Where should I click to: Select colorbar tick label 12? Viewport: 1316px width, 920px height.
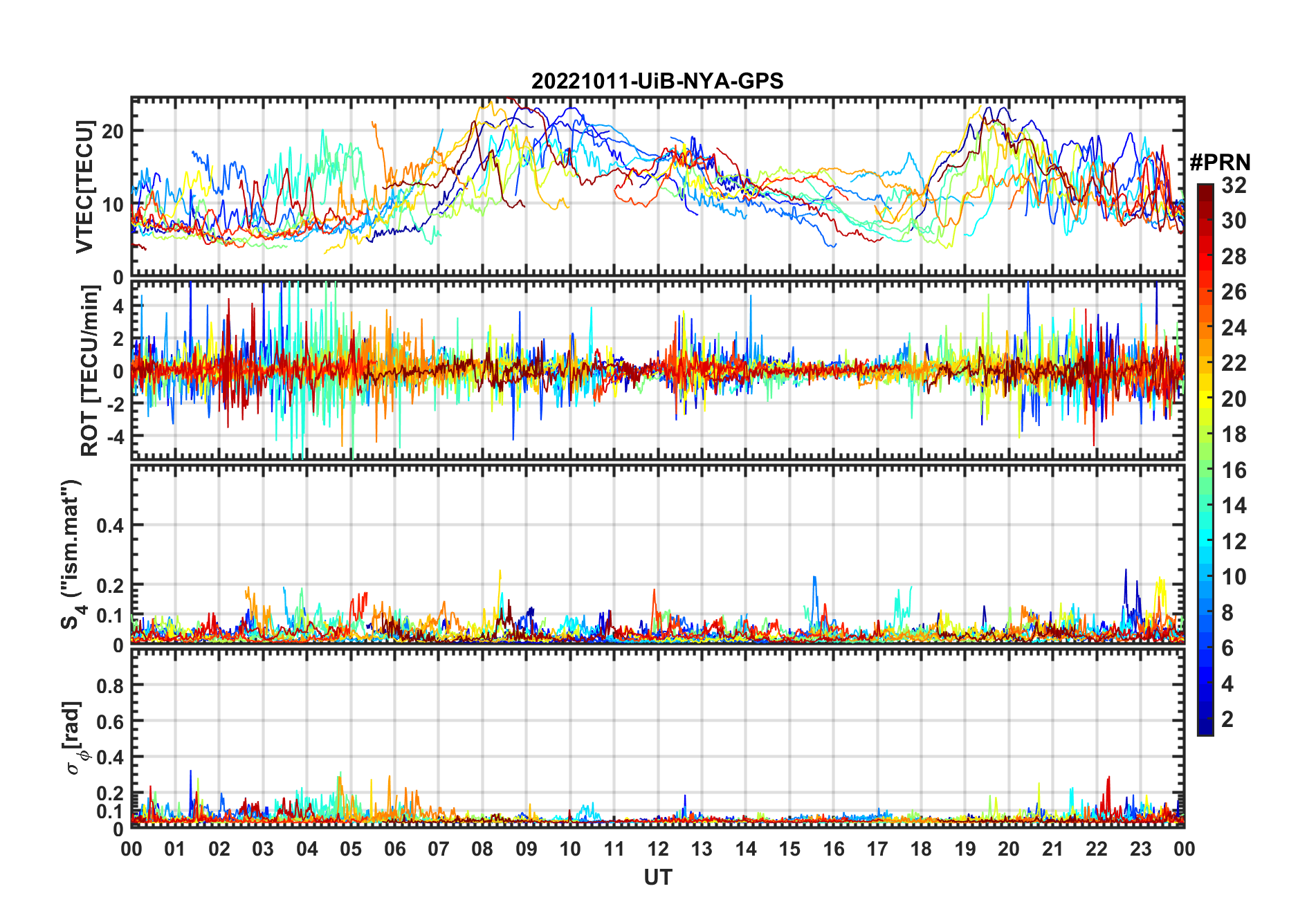[1234, 541]
